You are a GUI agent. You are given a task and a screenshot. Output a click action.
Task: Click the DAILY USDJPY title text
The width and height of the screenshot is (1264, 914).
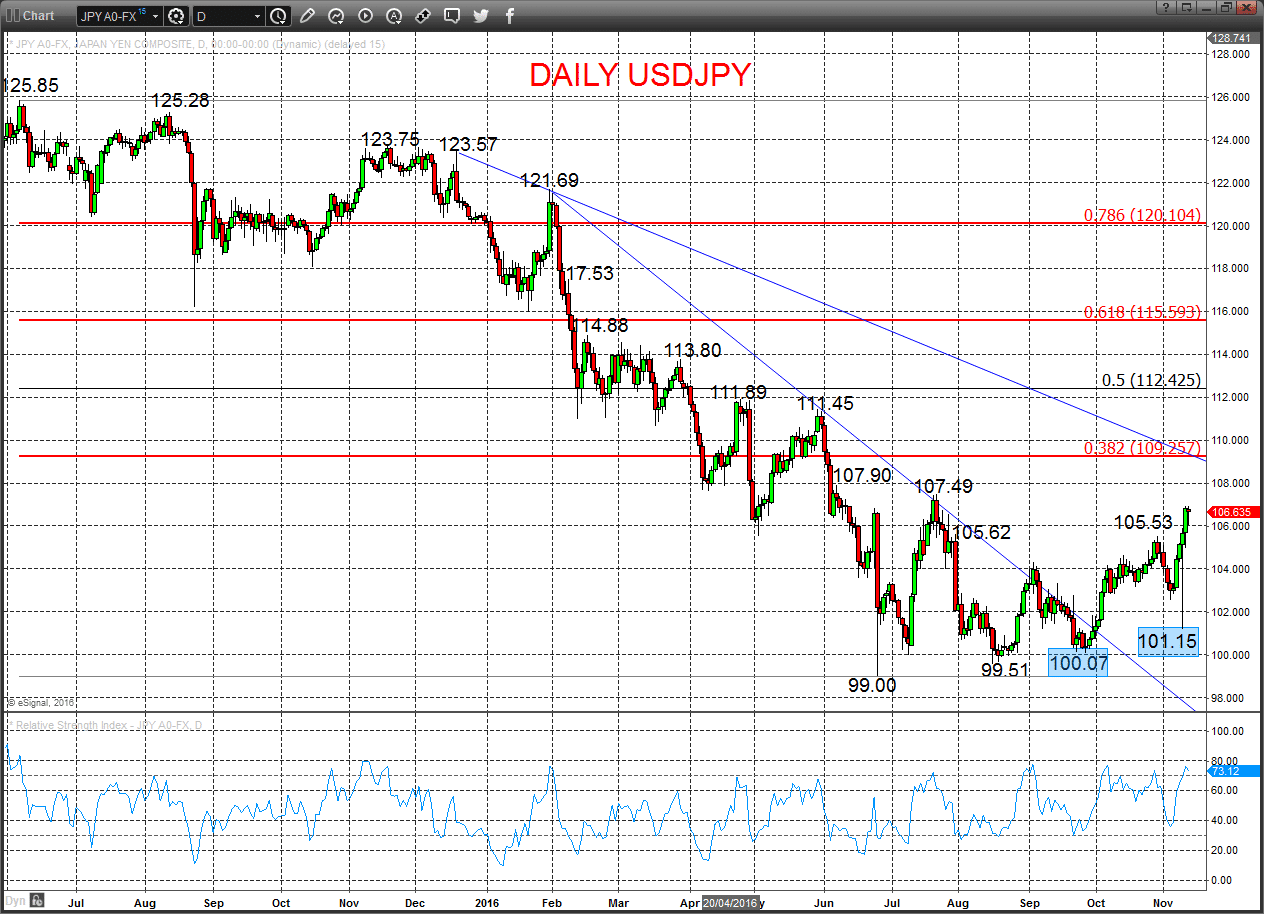(x=640, y=75)
